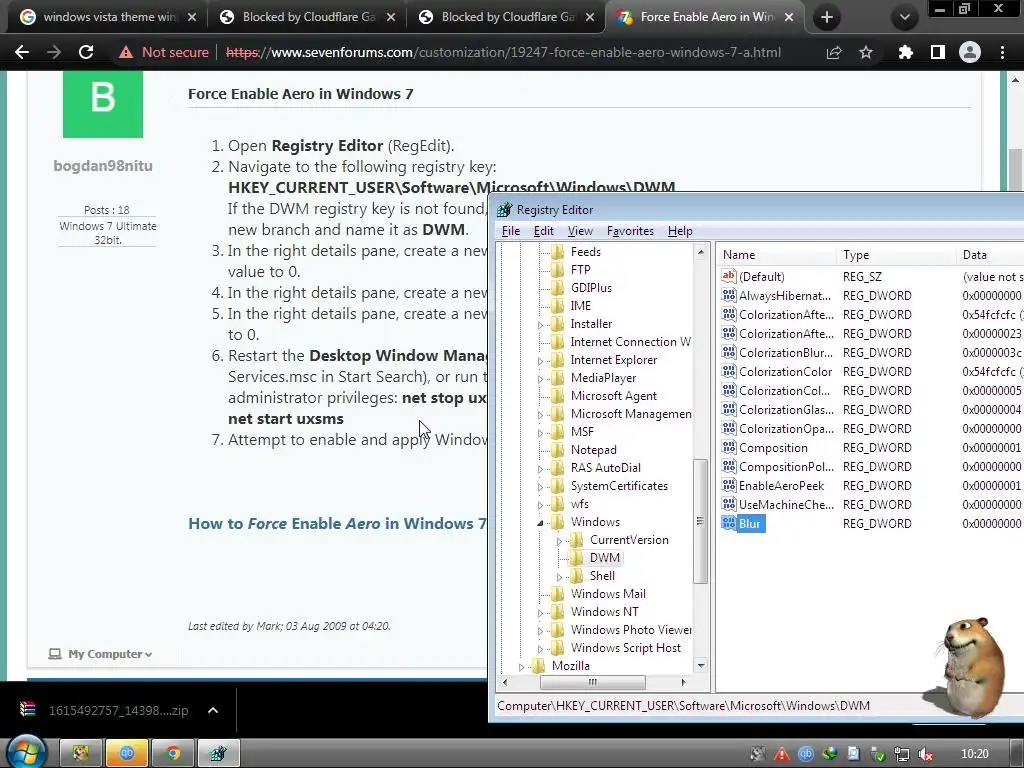
Task: Open the Help menu in Registry Editor
Action: coord(680,231)
